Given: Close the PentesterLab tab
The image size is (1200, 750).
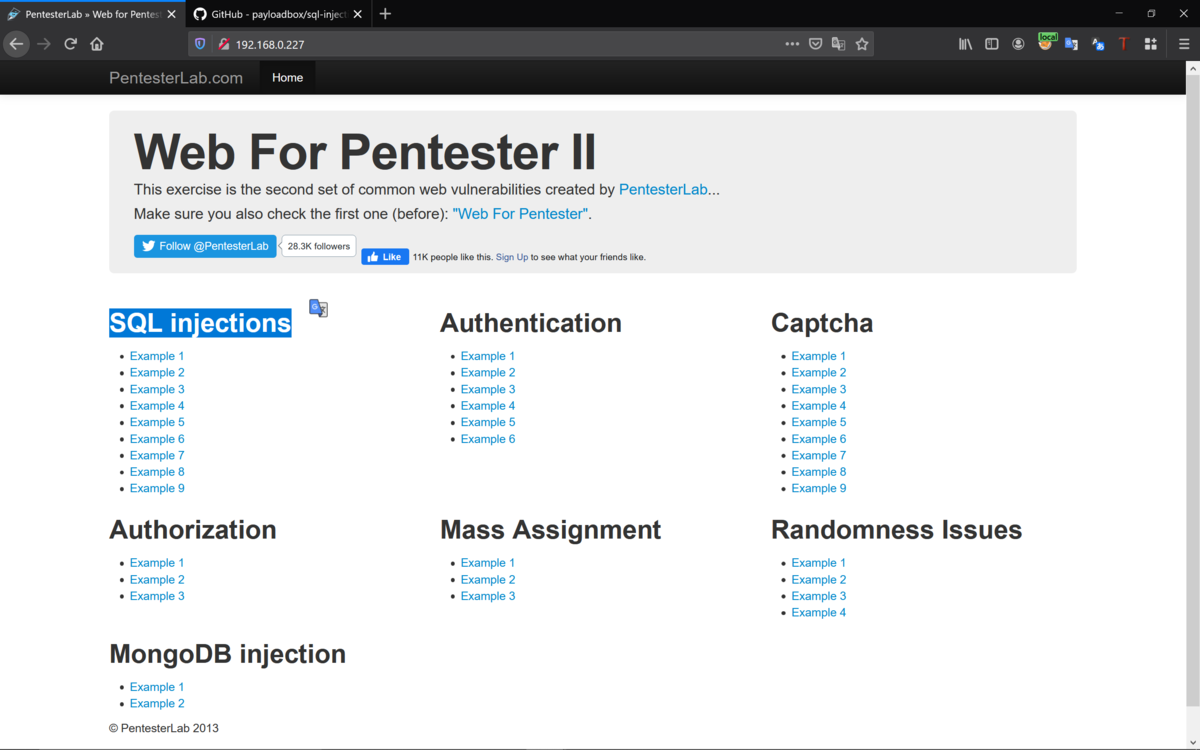Looking at the screenshot, I should click(171, 14).
